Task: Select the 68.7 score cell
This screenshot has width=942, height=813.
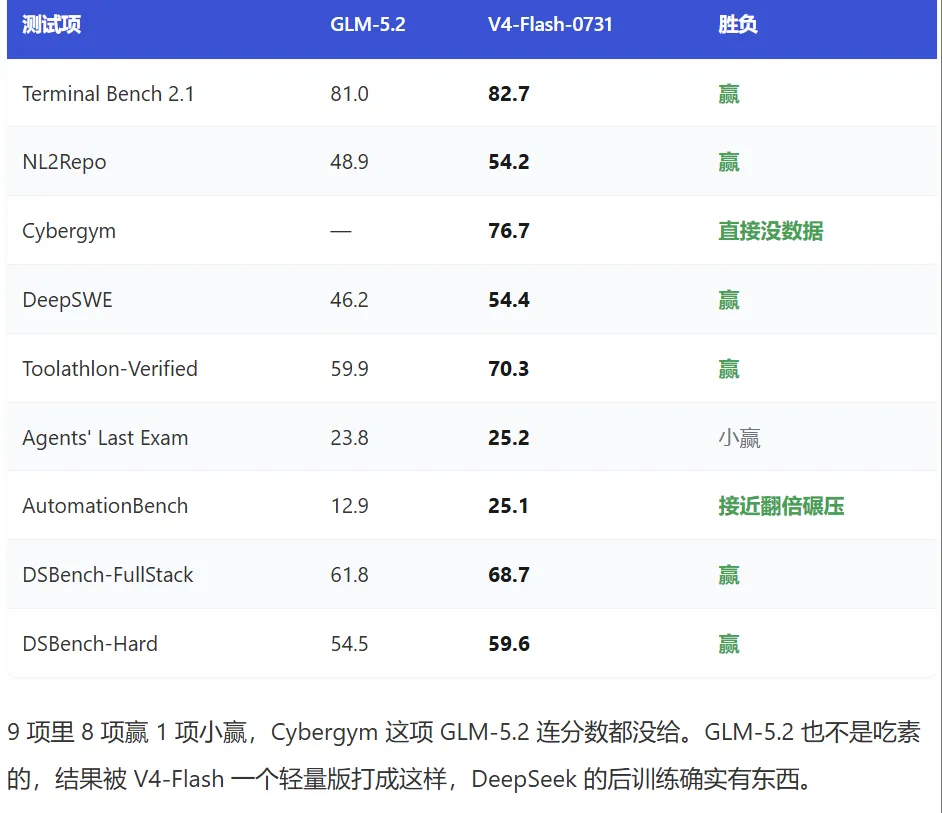Action: (509, 575)
